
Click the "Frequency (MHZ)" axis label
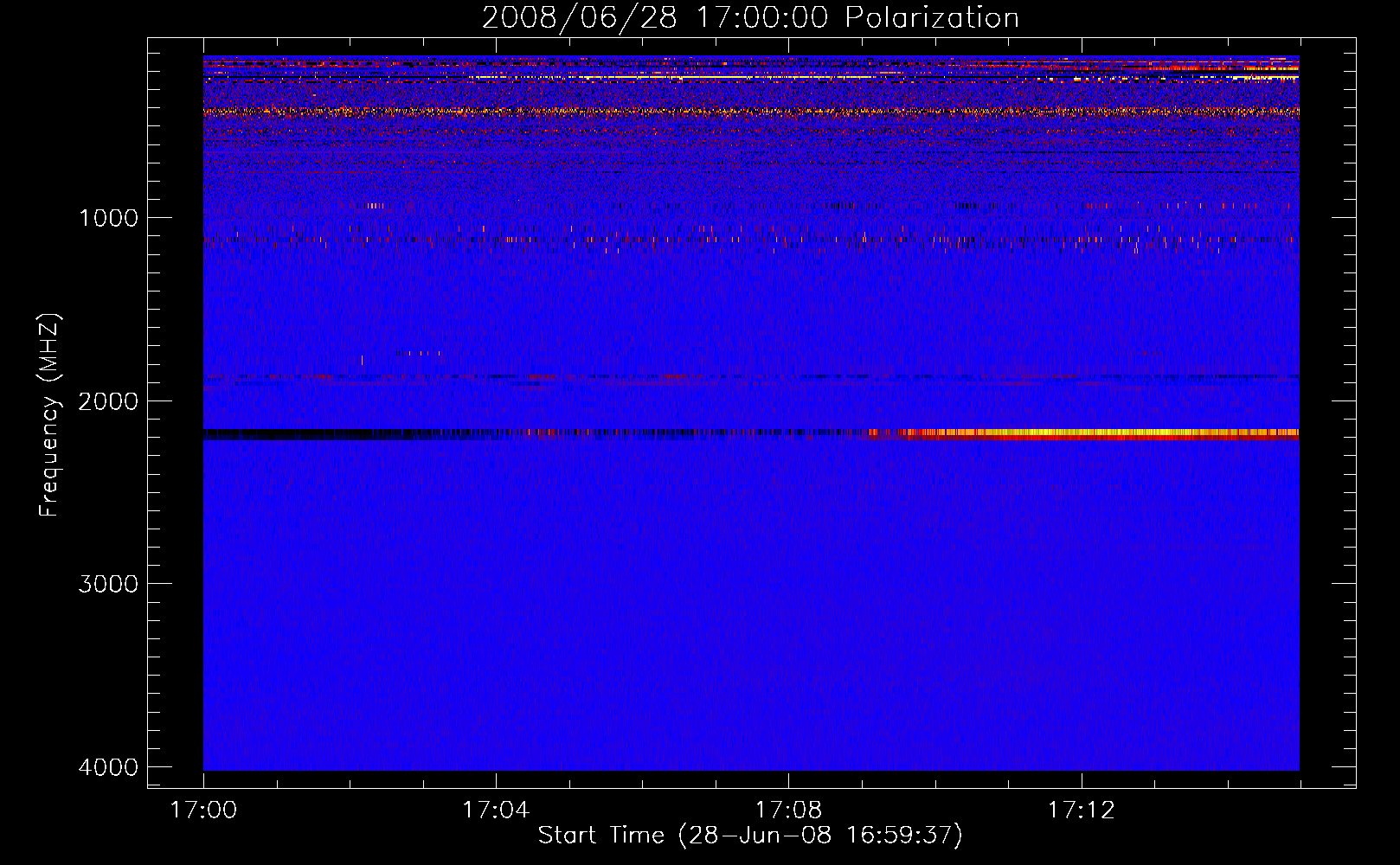[x=50, y=415]
